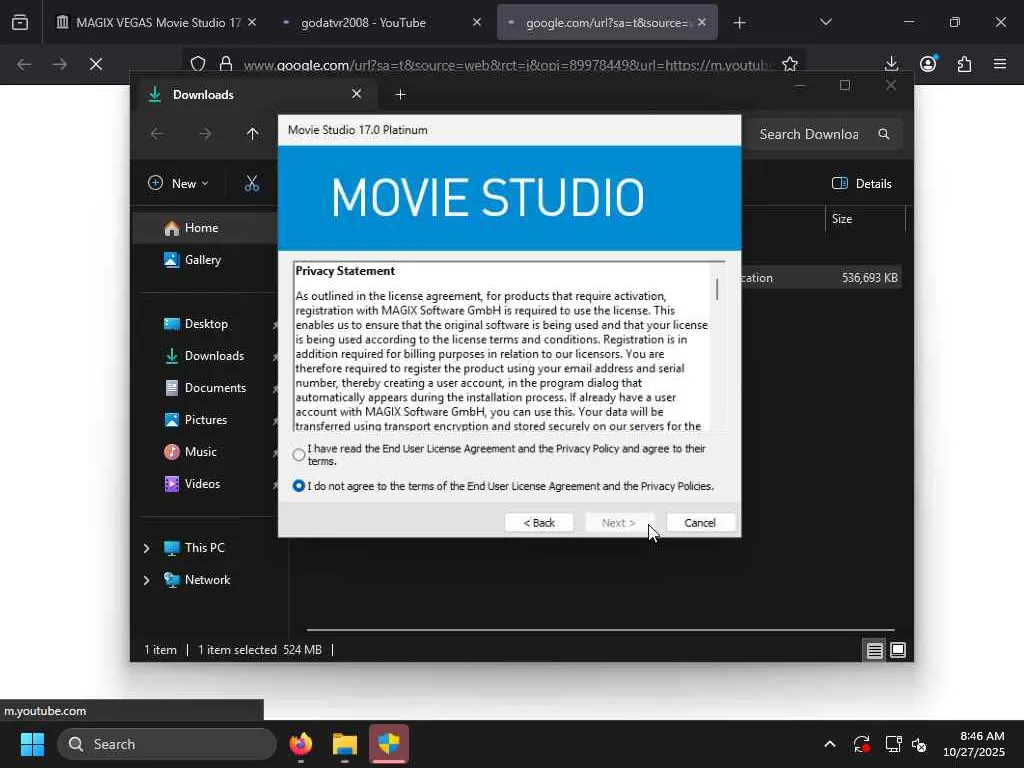Image resolution: width=1024 pixels, height=768 pixels.
Task: Click browser back arrow
Action: [x=24, y=64]
